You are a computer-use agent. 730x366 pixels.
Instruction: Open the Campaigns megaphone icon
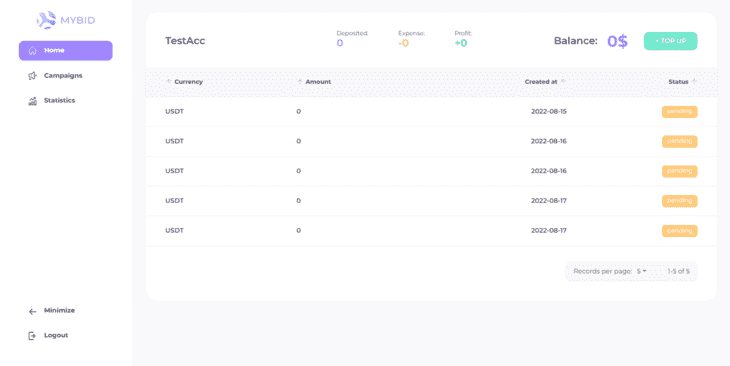[32, 76]
